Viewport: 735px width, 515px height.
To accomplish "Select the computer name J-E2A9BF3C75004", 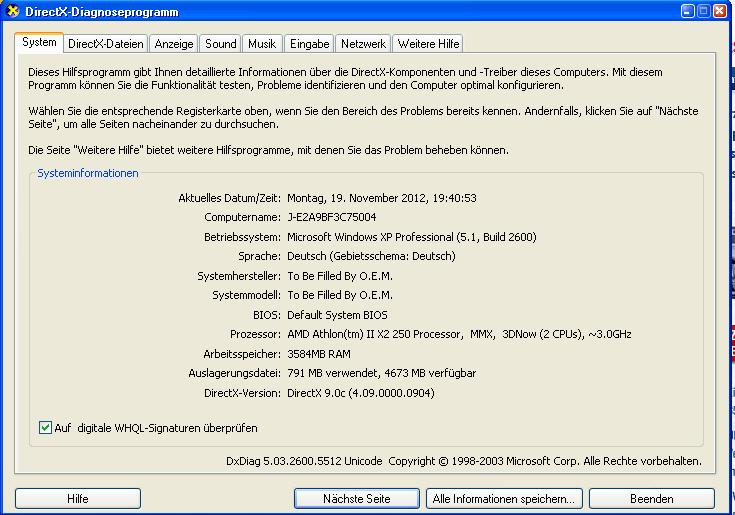I will click(331, 217).
